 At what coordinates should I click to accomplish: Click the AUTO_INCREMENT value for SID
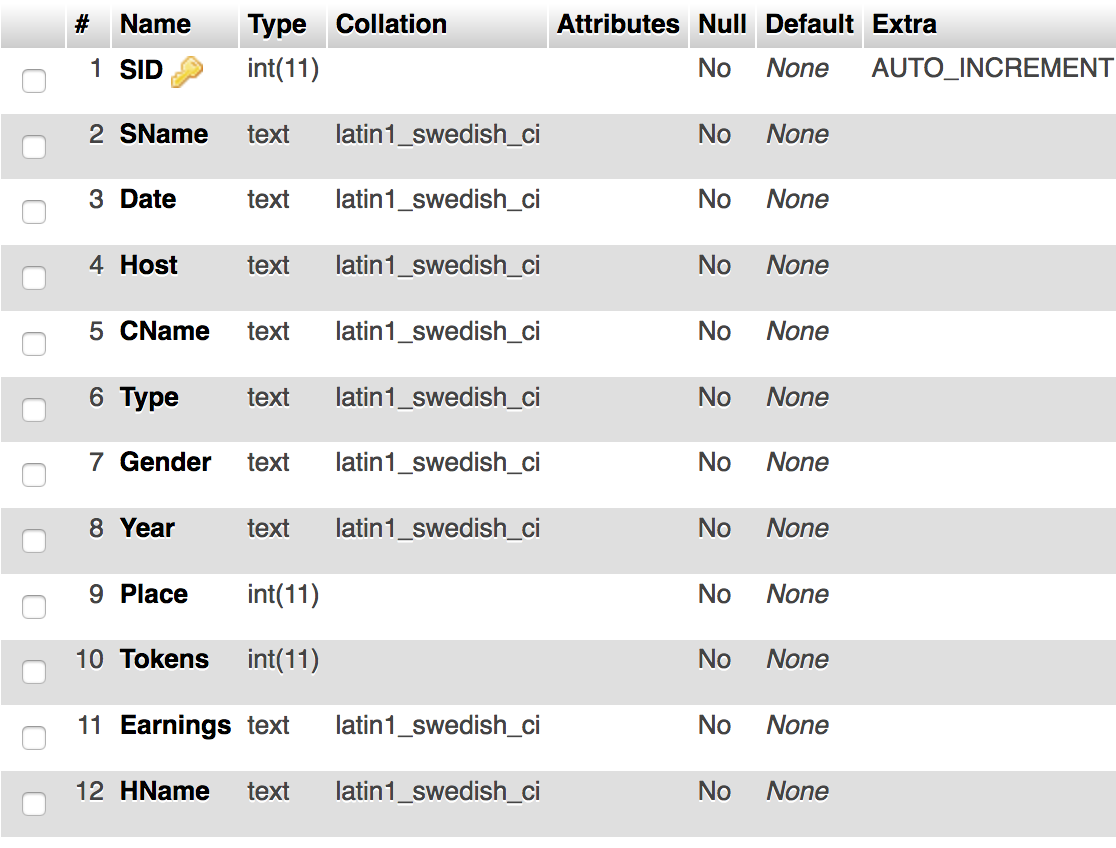[992, 68]
